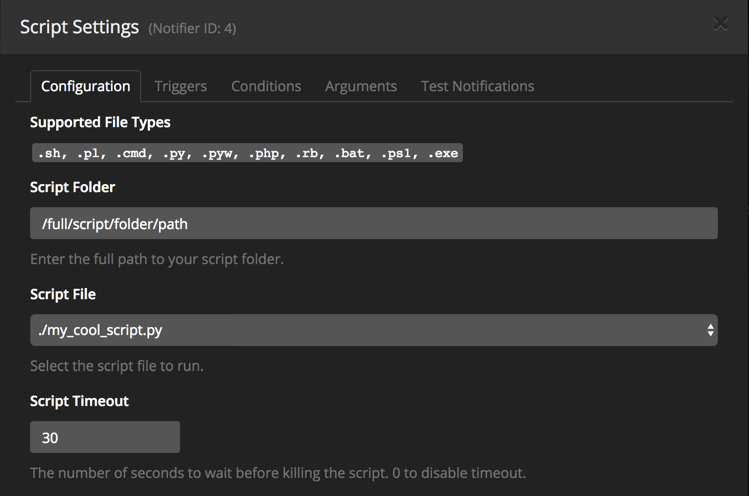
Task: Switch to the Triggers tab
Action: (180, 86)
